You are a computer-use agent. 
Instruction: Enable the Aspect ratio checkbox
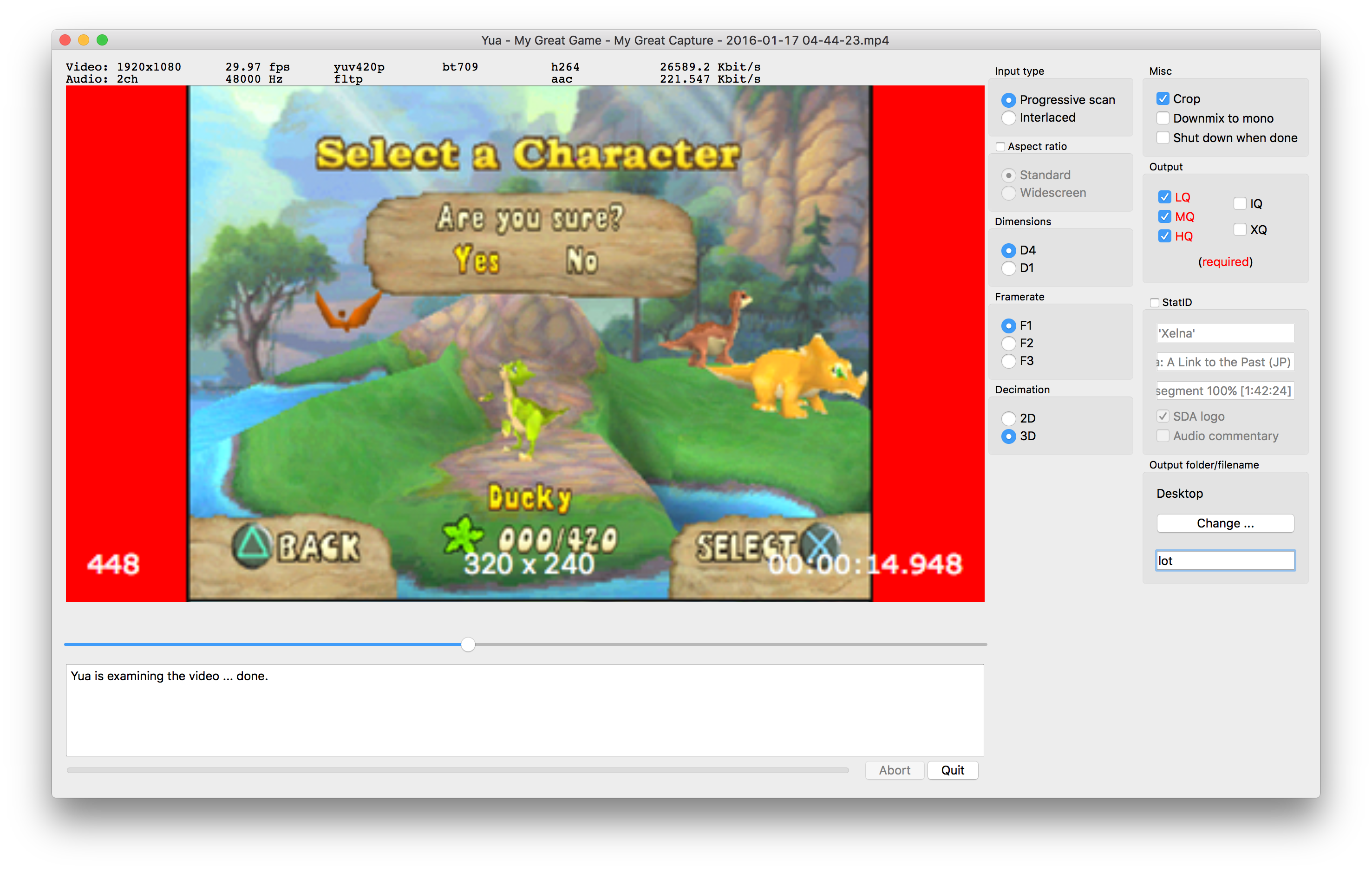point(1000,146)
